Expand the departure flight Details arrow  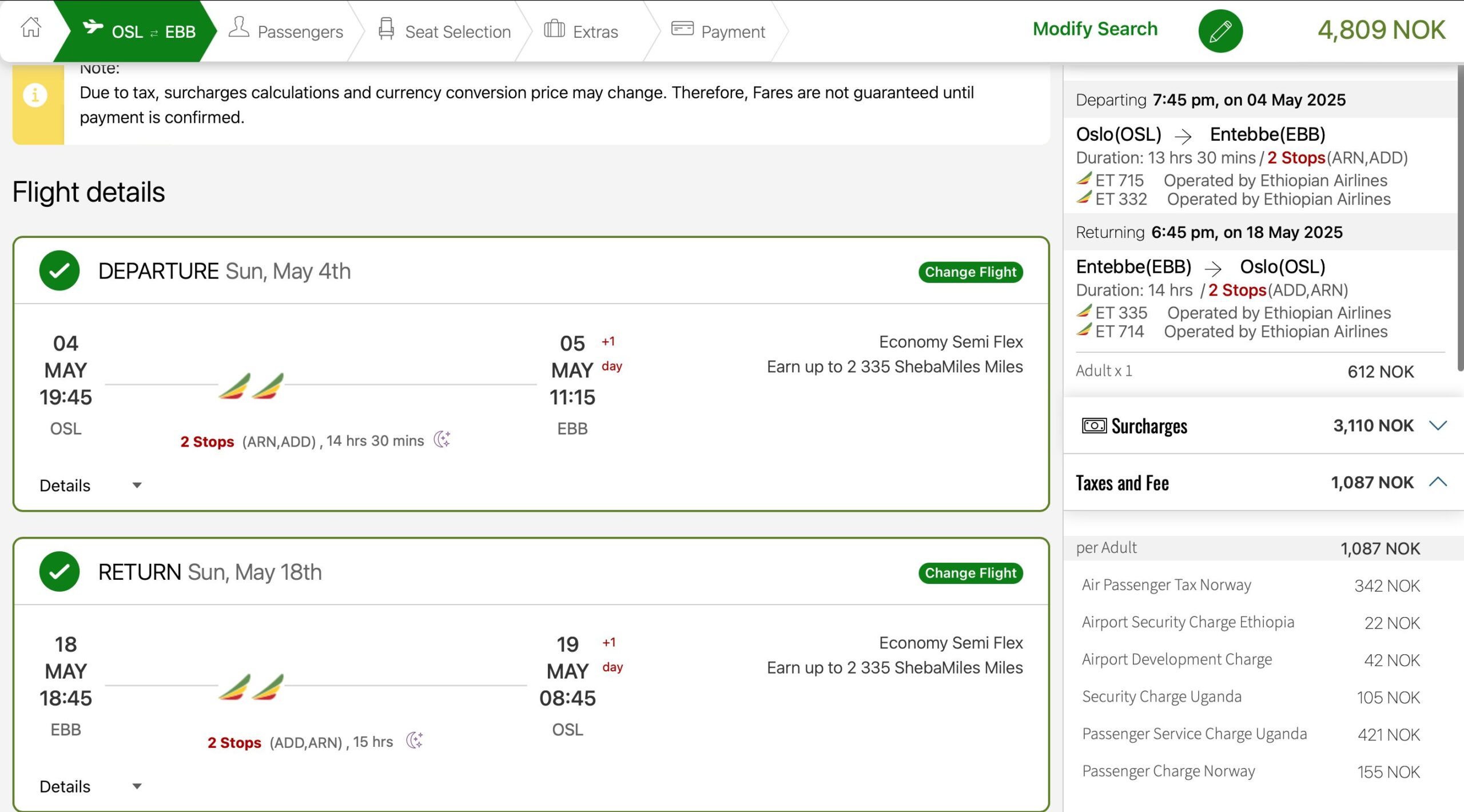coord(137,485)
